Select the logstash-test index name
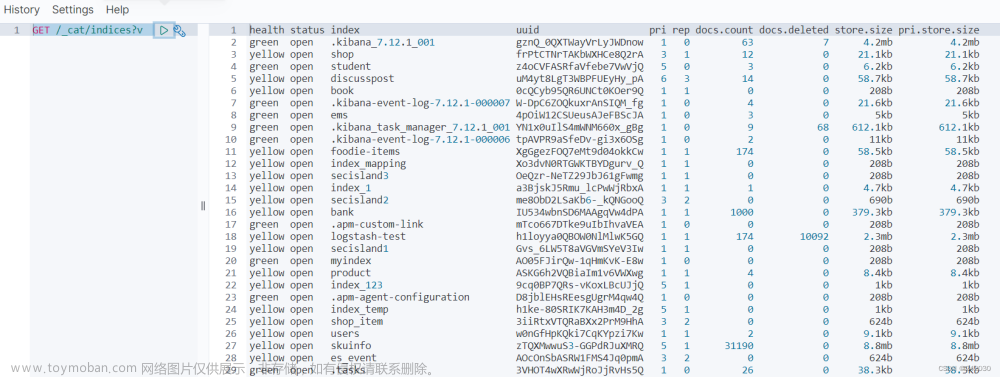The image size is (1000, 377). tap(368, 236)
